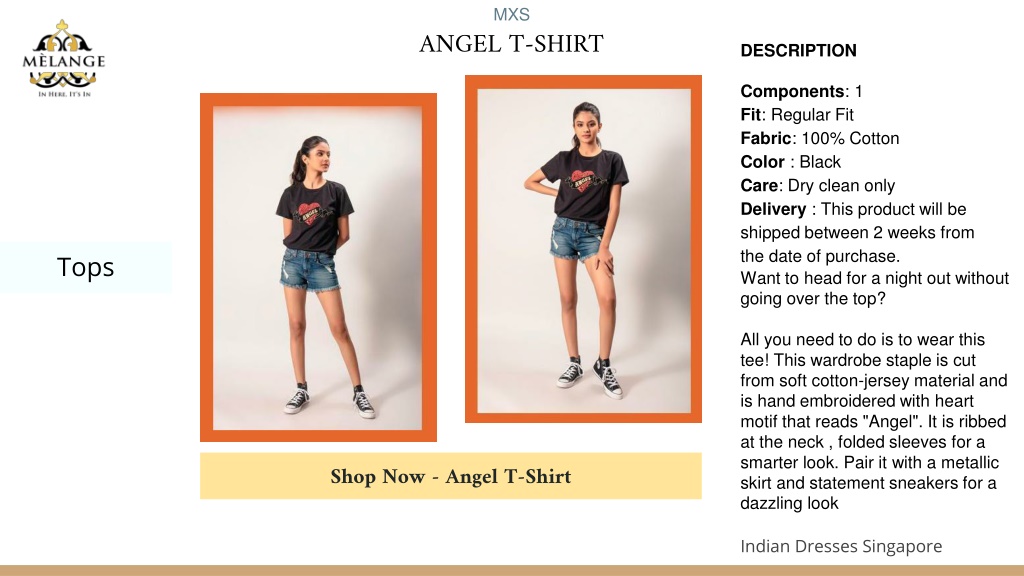Click the MXS brand label above the title

(511, 14)
